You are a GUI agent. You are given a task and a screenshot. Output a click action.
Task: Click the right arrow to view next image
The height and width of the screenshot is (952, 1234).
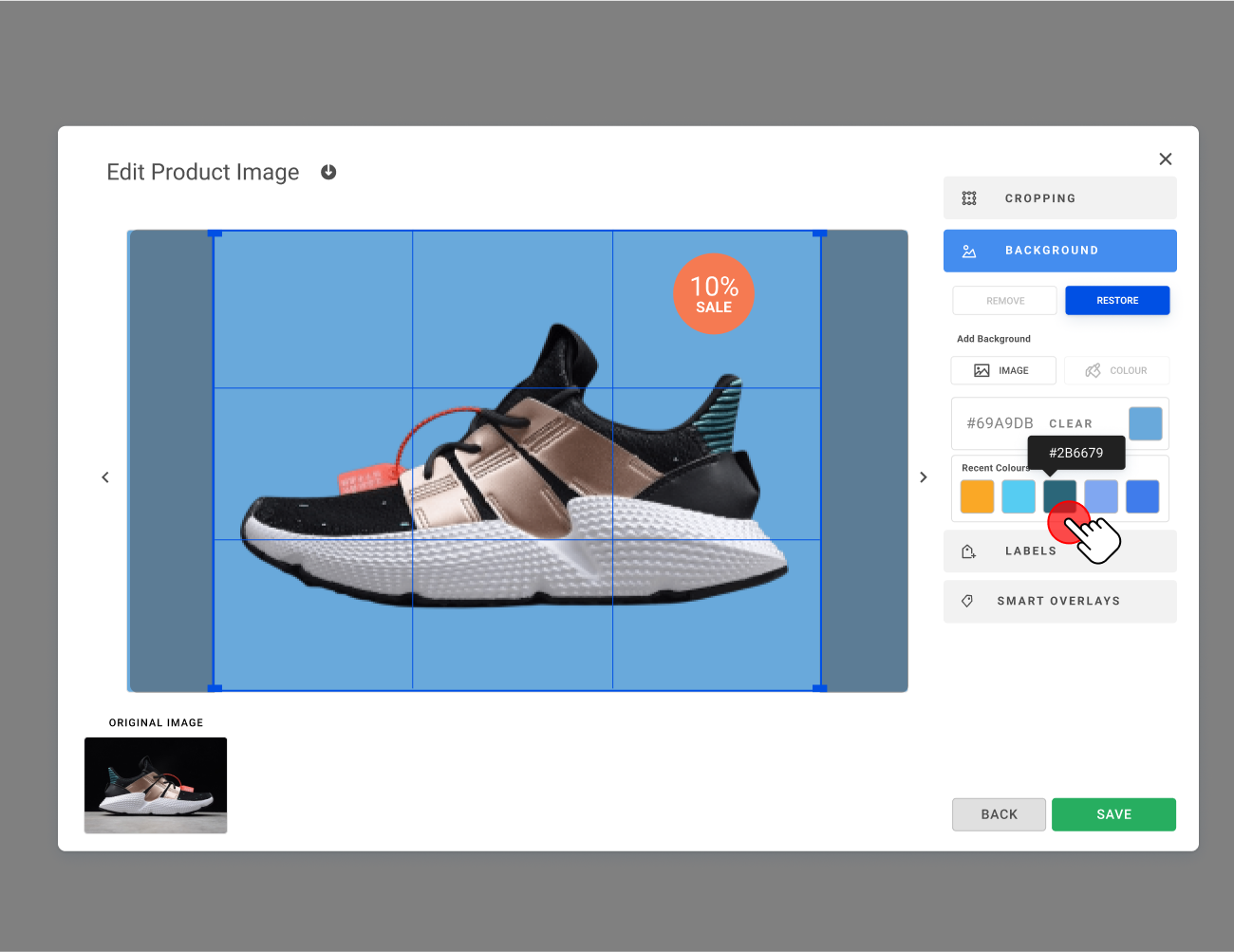[923, 477]
